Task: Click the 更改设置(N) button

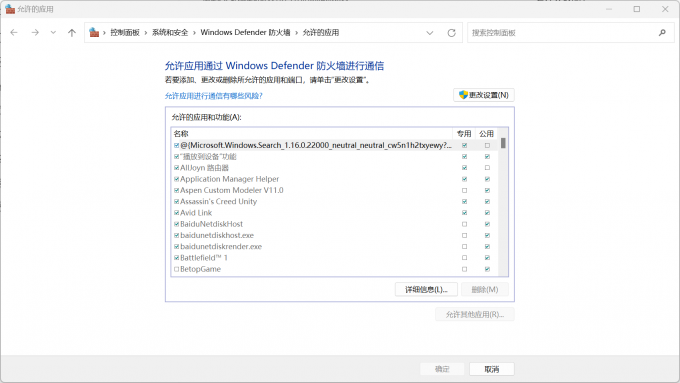Action: [484, 95]
